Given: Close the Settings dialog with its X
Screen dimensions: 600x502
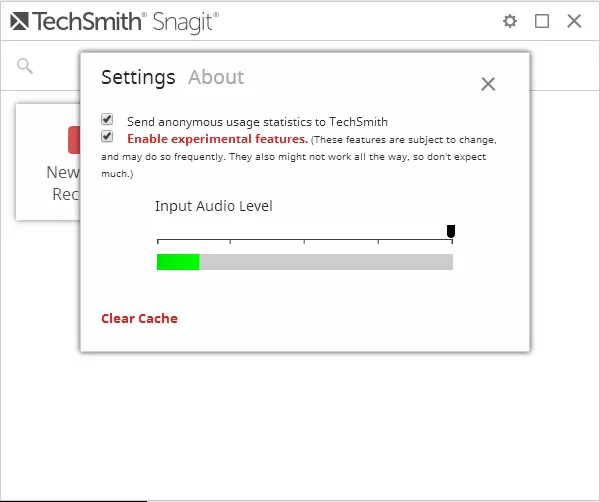Looking at the screenshot, I should click(488, 84).
